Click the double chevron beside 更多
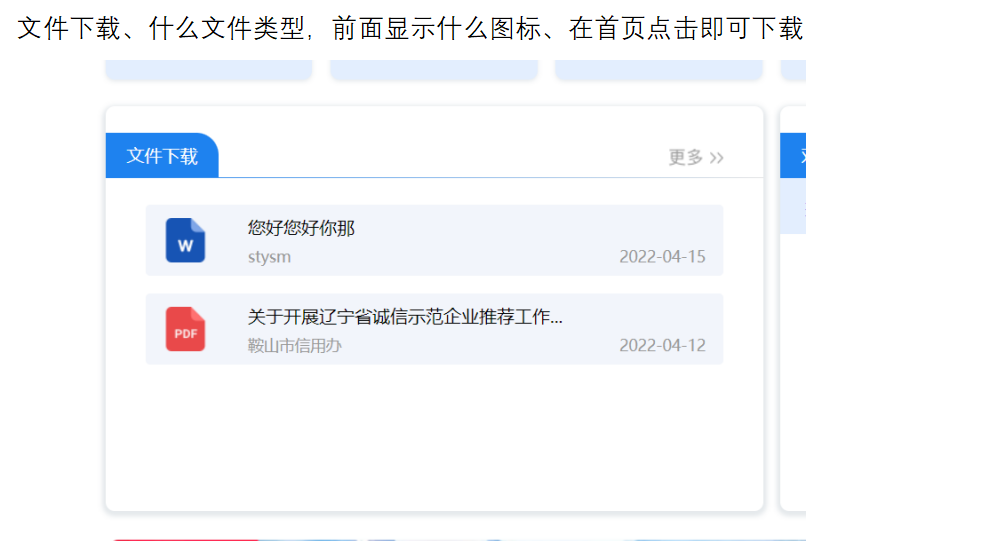 (x=717, y=158)
